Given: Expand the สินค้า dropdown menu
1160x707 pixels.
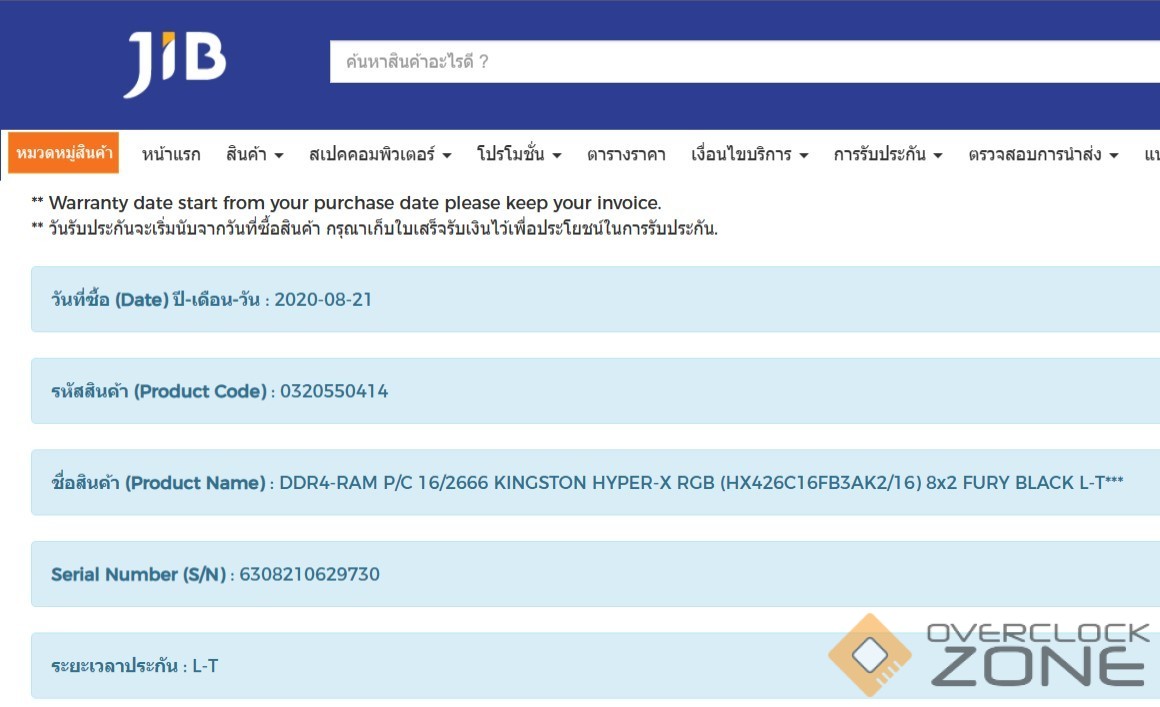Looking at the screenshot, I should (x=254, y=155).
